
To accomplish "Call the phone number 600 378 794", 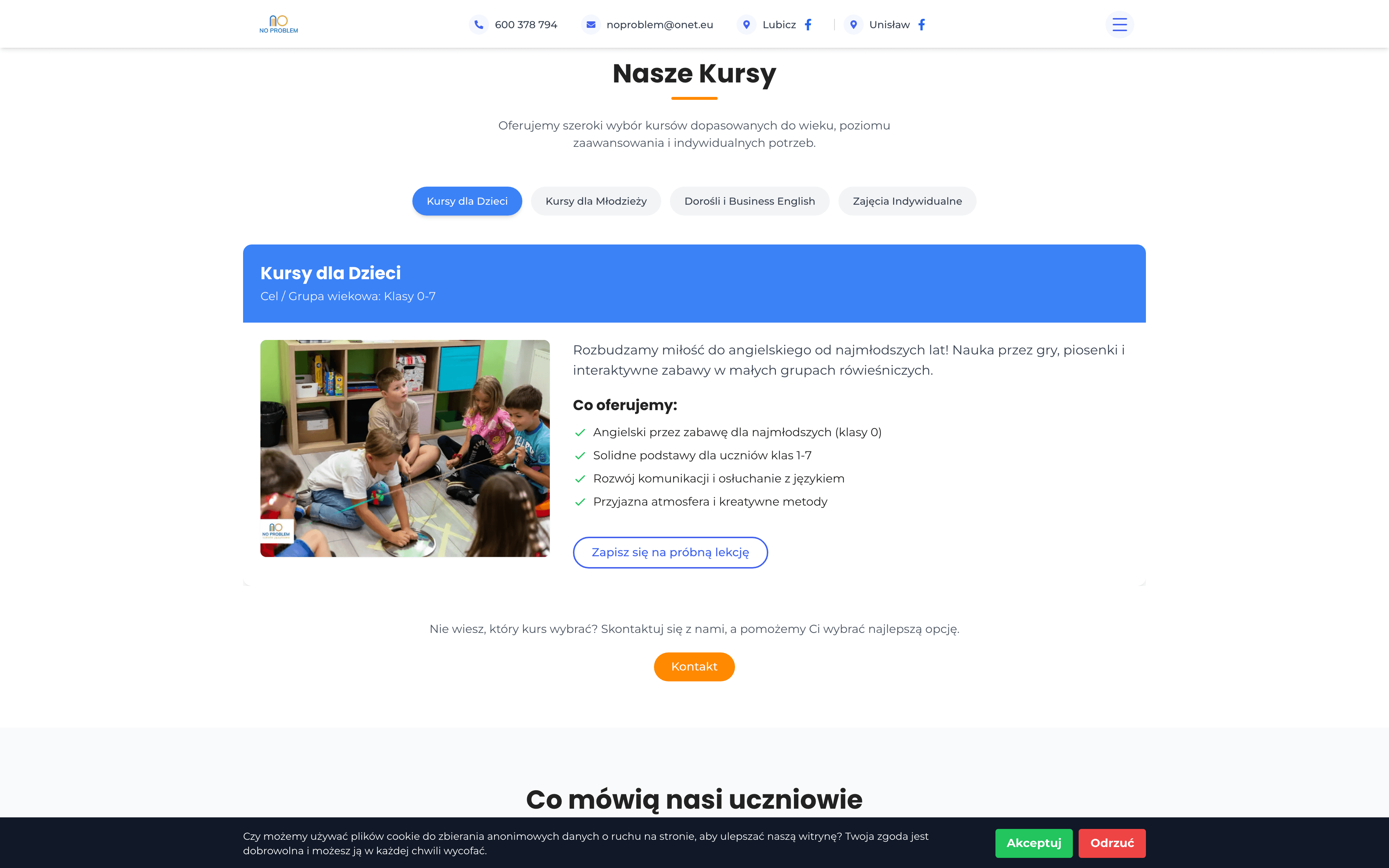I will (x=526, y=25).
